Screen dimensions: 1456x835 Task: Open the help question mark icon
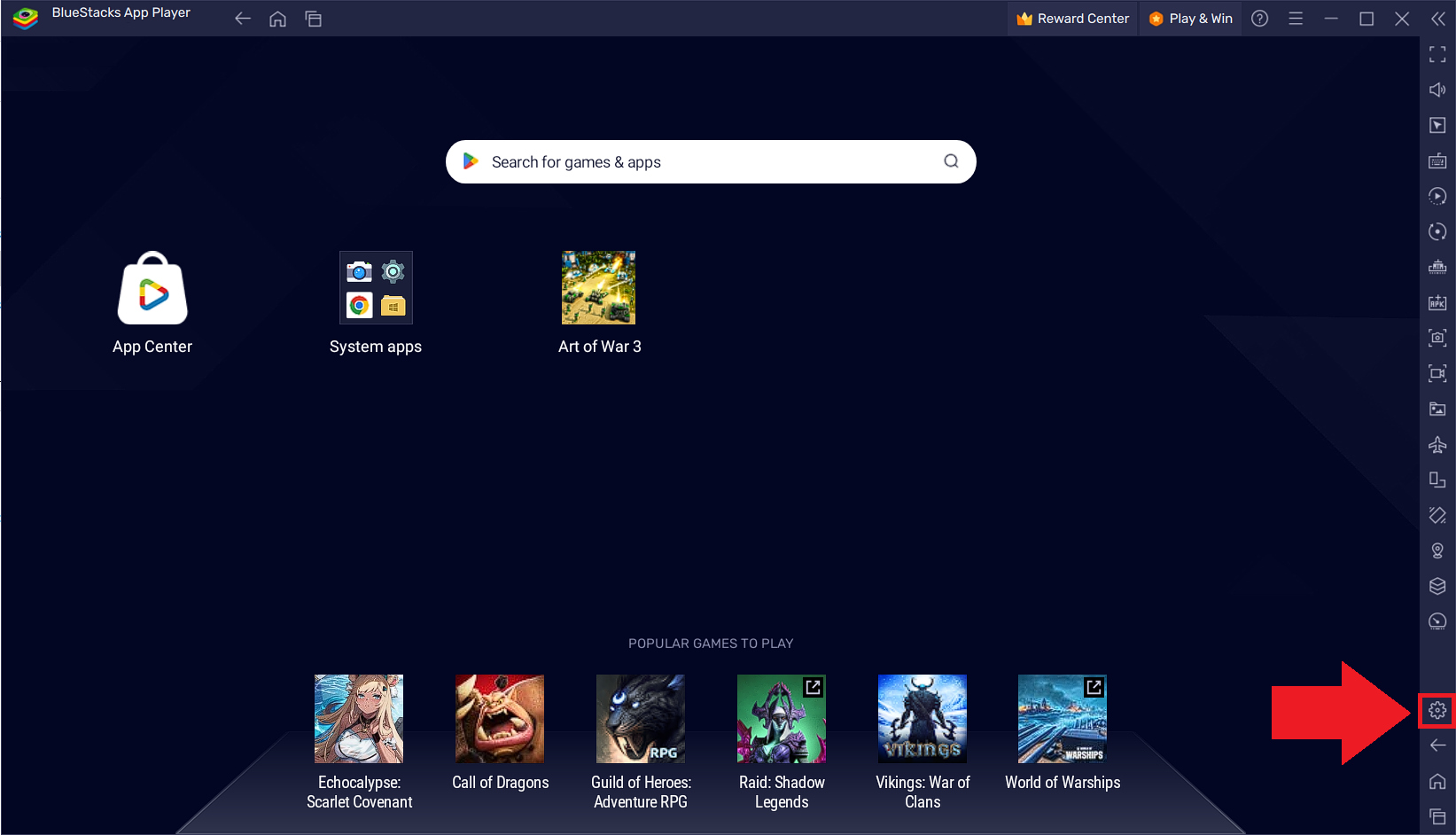pyautogui.click(x=1259, y=19)
